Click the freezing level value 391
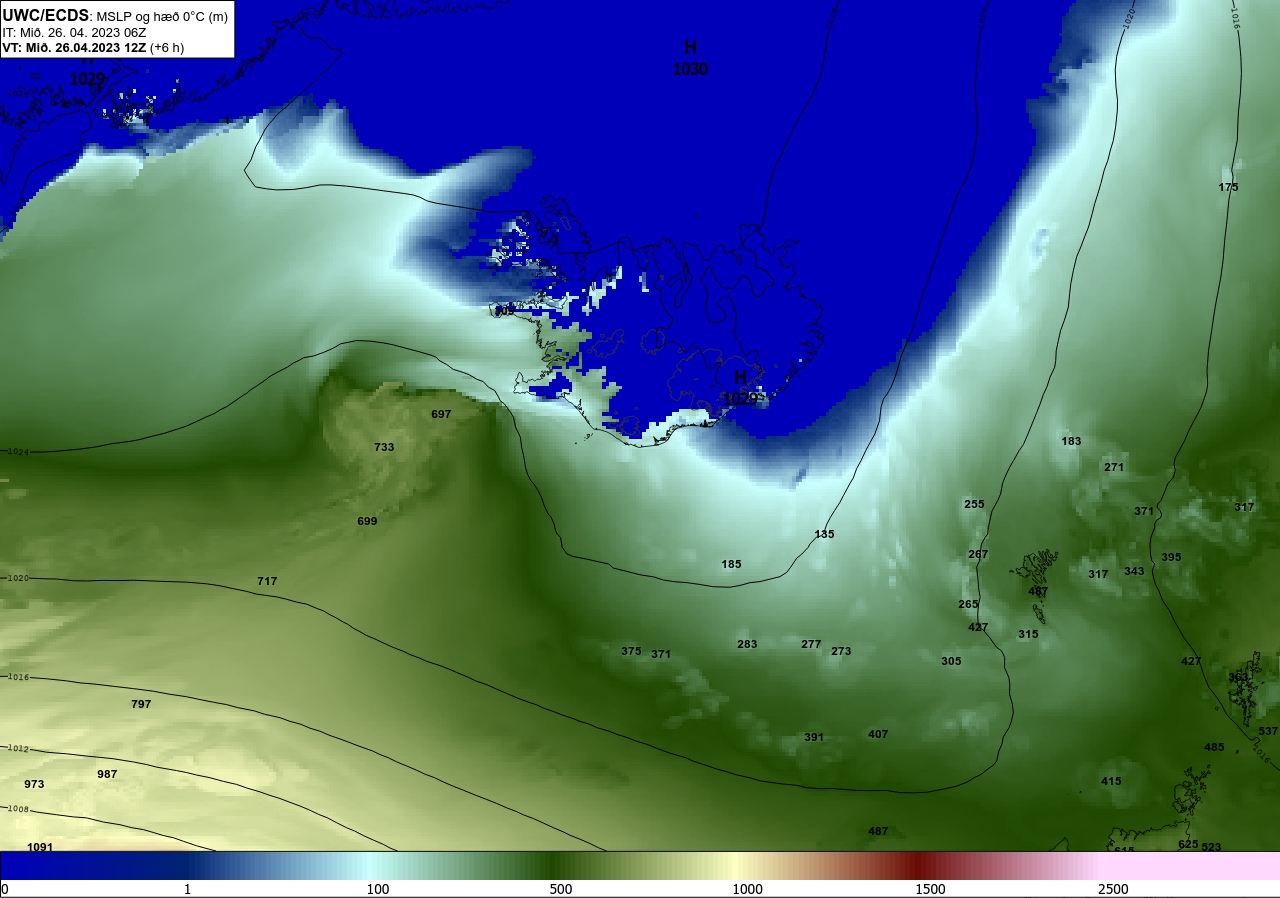Image resolution: width=1280 pixels, height=898 pixels. tap(814, 737)
